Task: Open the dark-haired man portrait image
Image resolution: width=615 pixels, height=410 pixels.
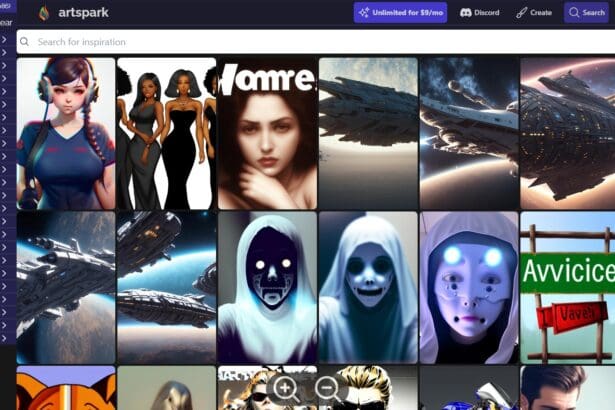Action: [568, 388]
